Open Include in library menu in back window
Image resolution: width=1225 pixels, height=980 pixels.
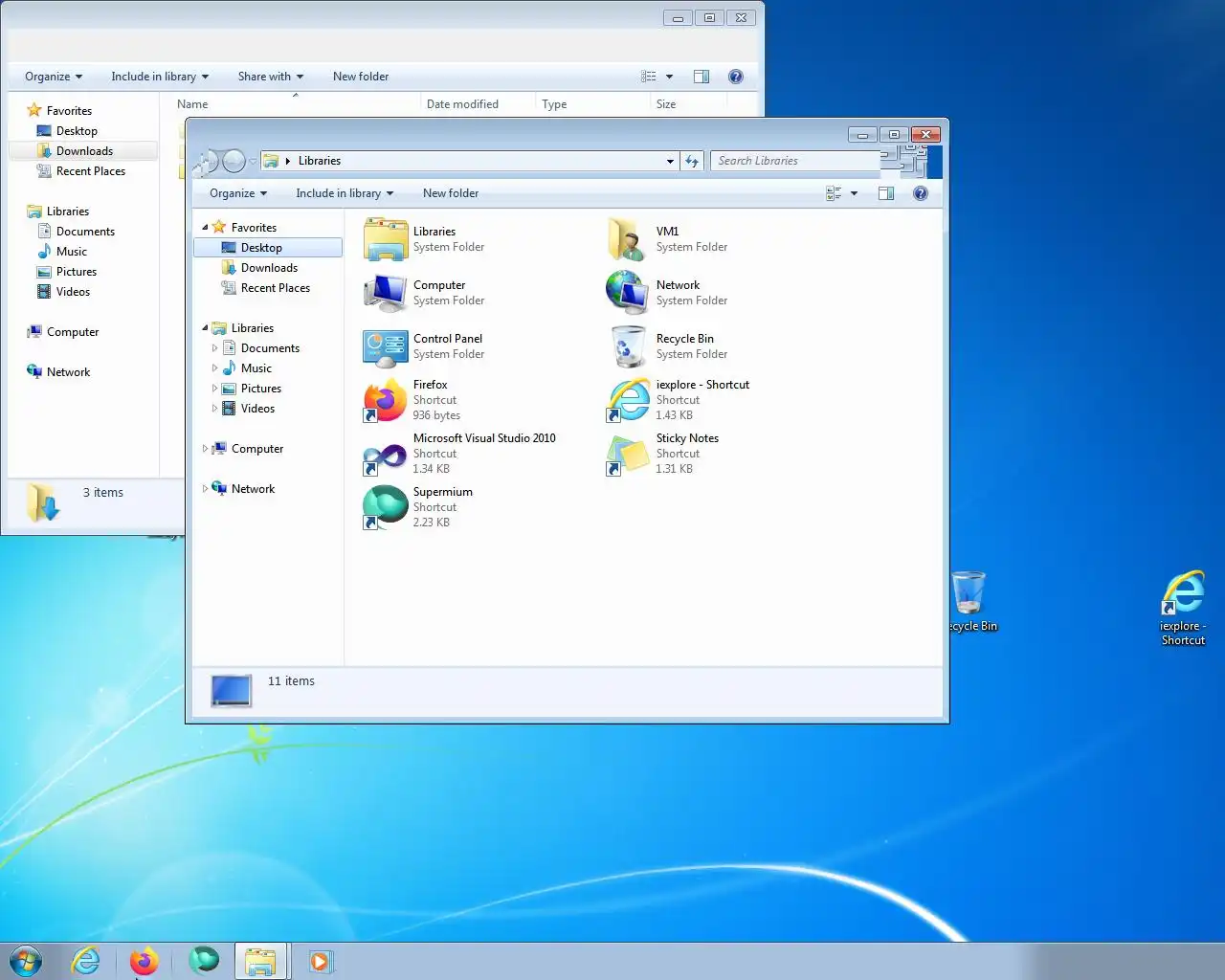tap(160, 77)
